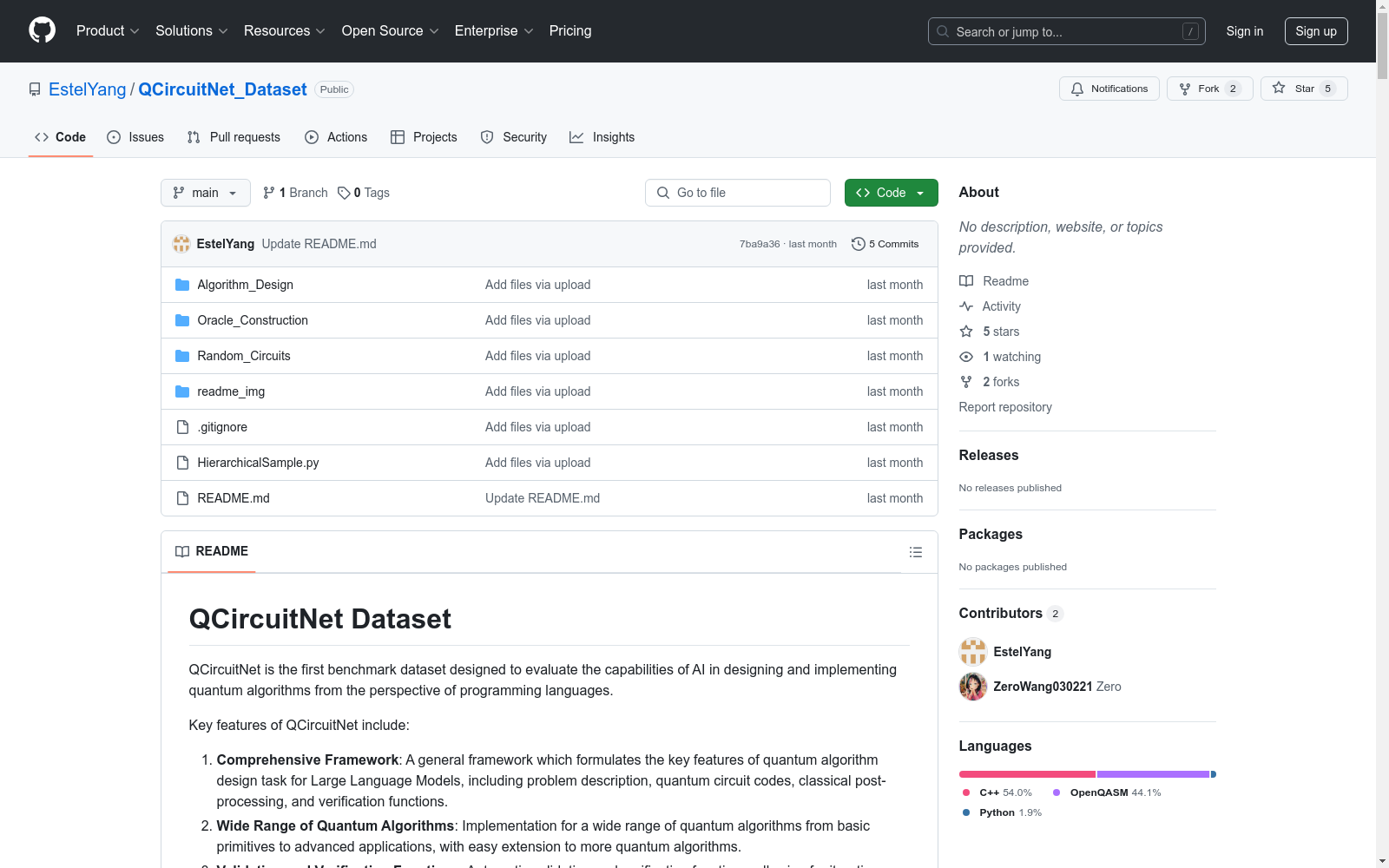The image size is (1389, 868).
Task: Expand the Solutions menu
Action: (x=192, y=31)
